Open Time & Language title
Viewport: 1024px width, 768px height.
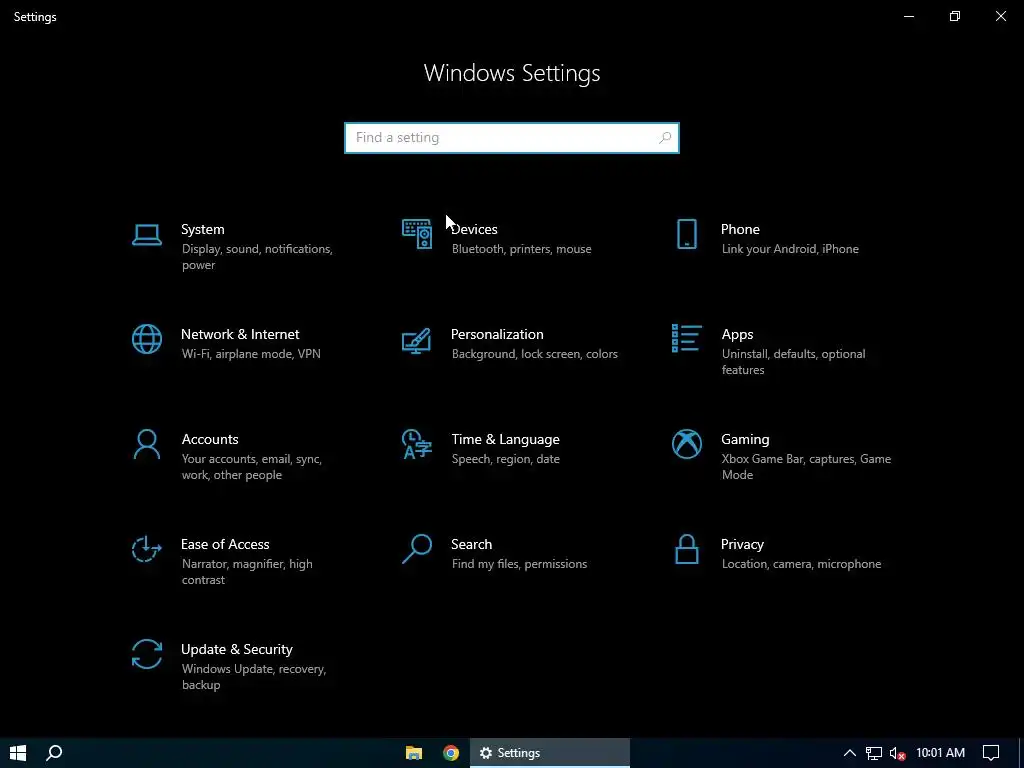[505, 440]
